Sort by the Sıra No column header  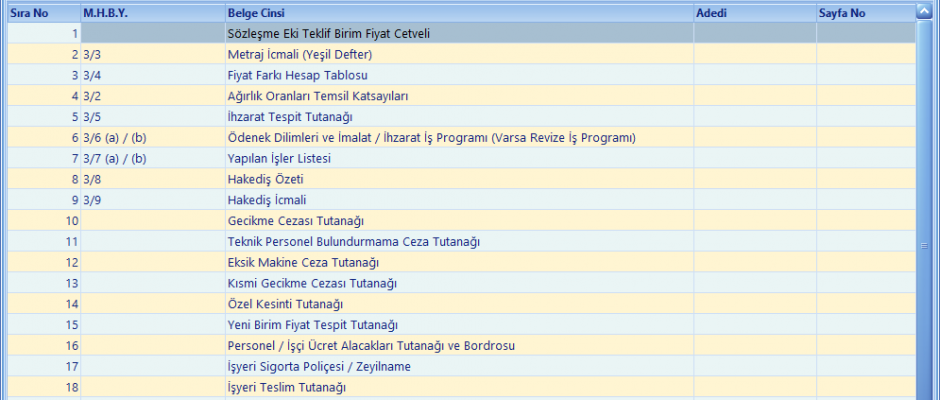[x=44, y=13]
